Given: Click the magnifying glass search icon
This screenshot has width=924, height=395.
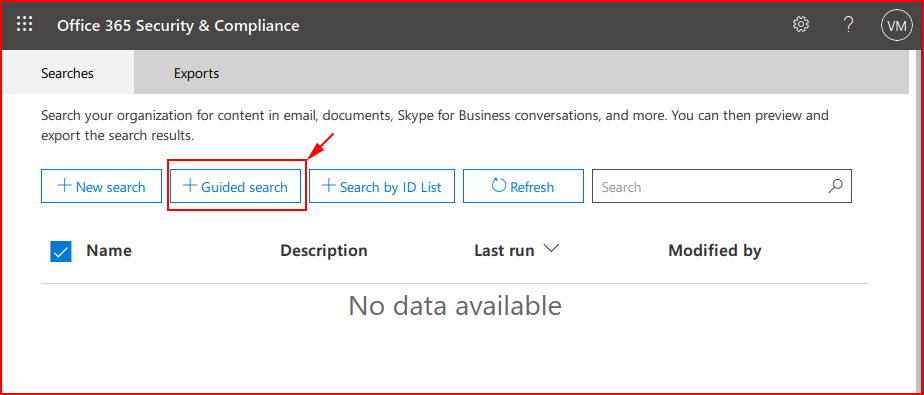Looking at the screenshot, I should pyautogui.click(x=836, y=186).
